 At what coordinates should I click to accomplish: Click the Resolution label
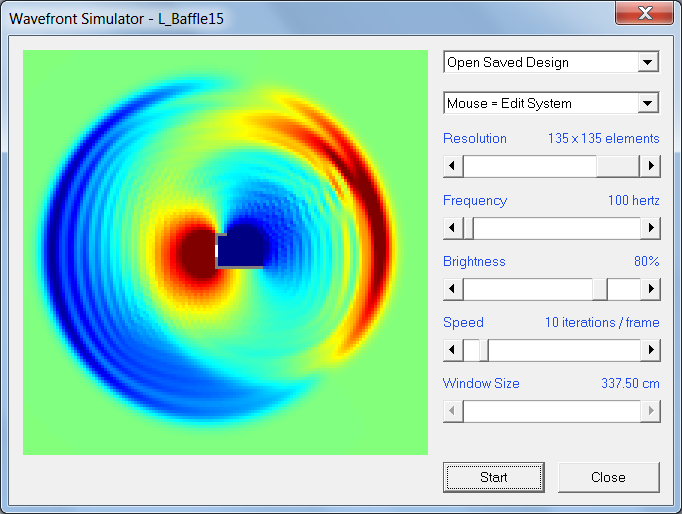(x=475, y=138)
